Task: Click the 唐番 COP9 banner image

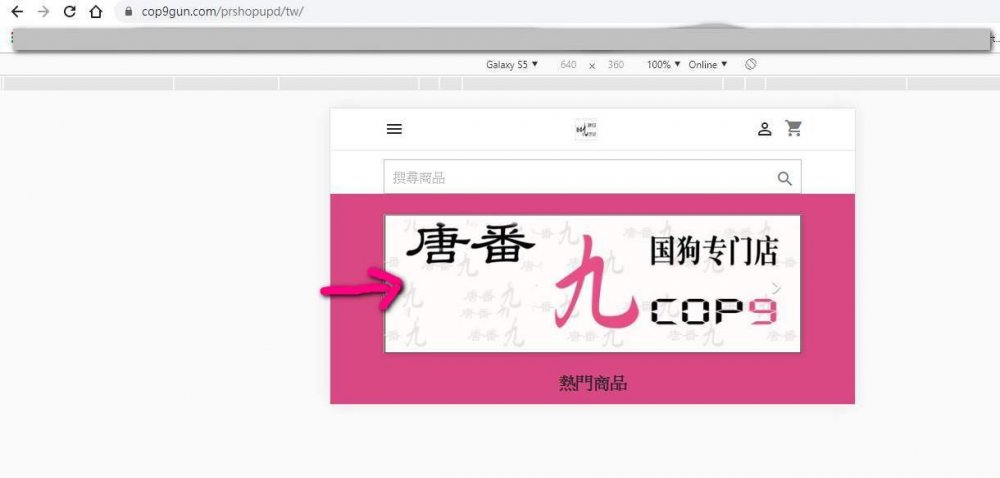Action: [592, 284]
